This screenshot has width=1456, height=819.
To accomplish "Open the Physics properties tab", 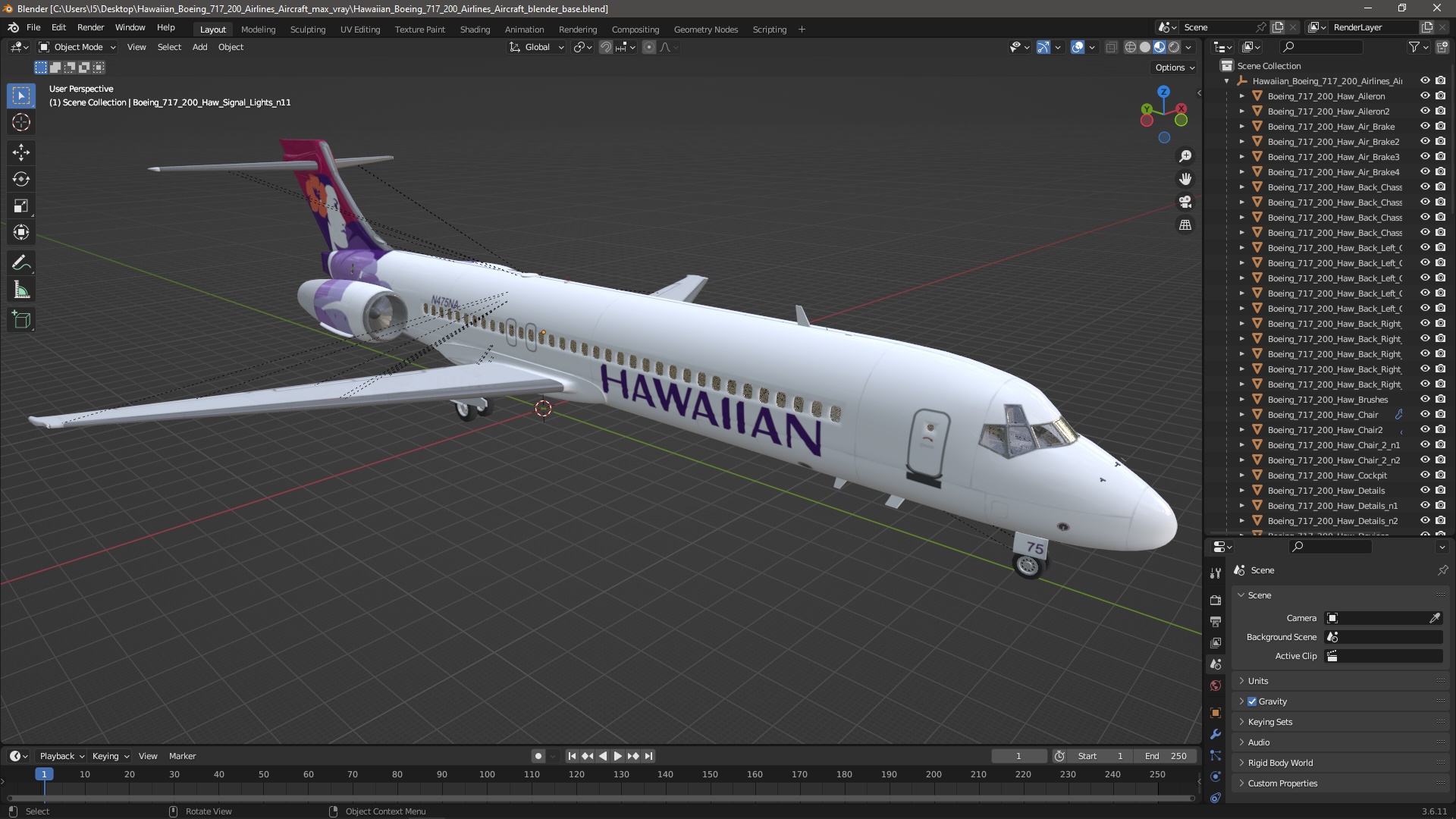I will (x=1216, y=777).
